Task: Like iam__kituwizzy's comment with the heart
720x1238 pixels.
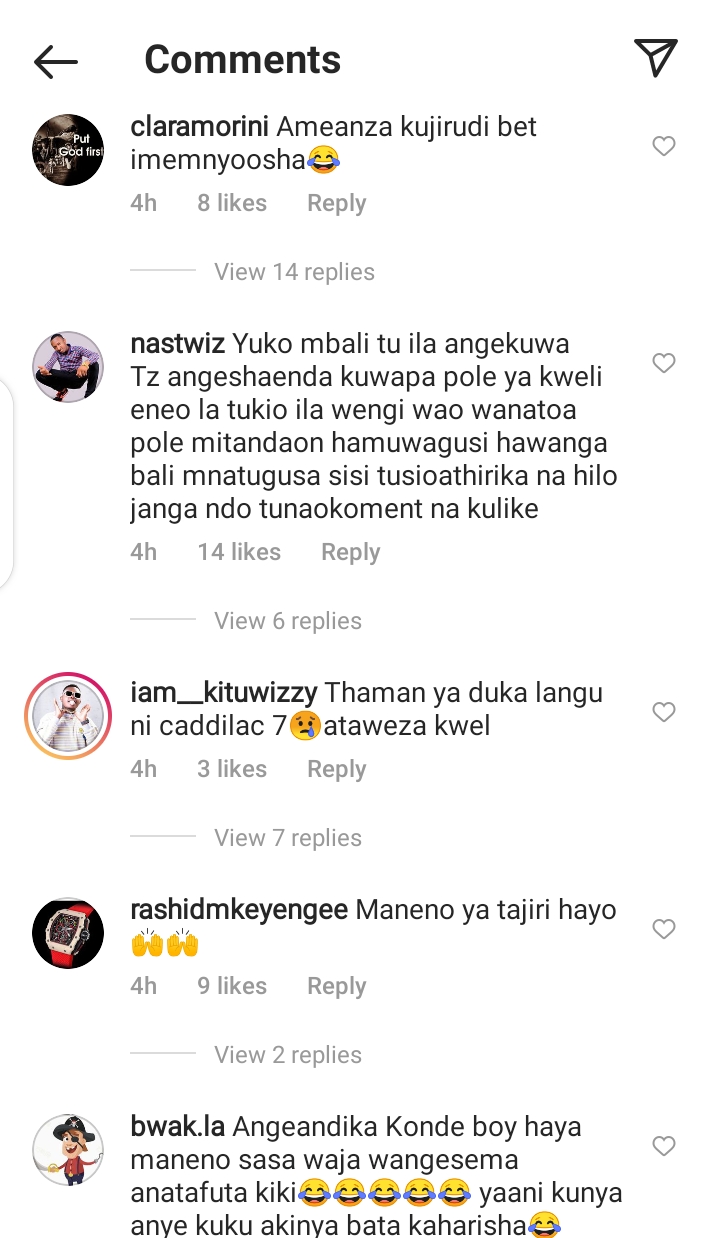Action: click(x=664, y=713)
